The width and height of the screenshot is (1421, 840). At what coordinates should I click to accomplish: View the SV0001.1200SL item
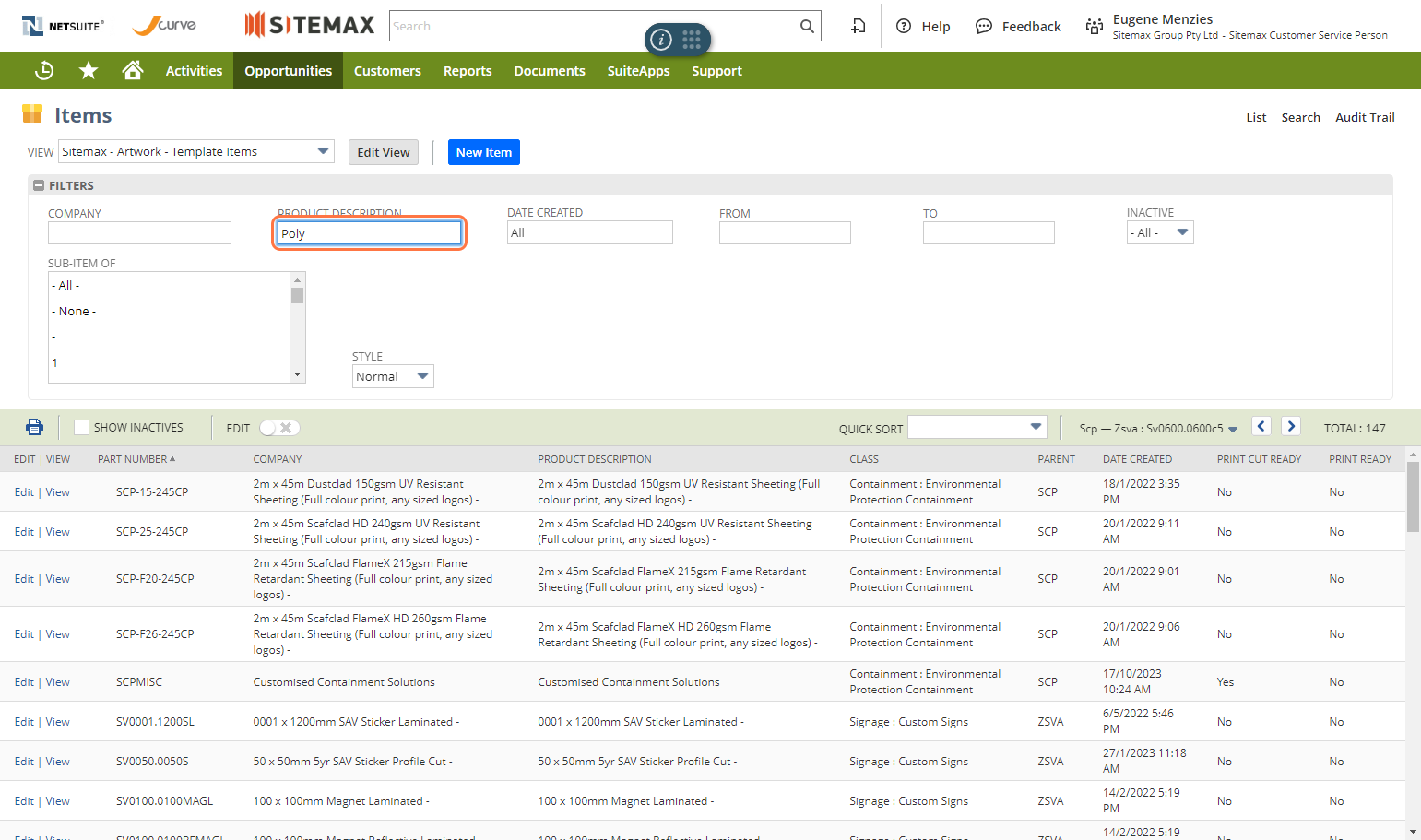[x=58, y=722]
